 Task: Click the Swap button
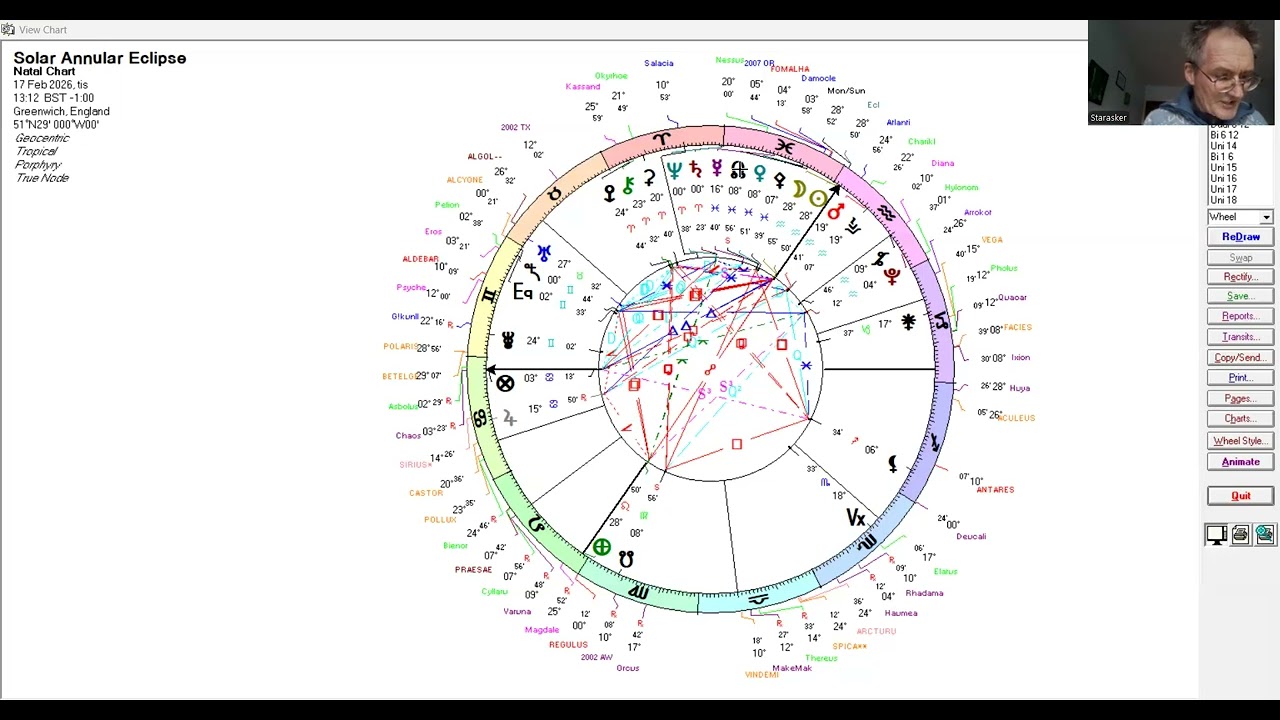click(x=1240, y=257)
